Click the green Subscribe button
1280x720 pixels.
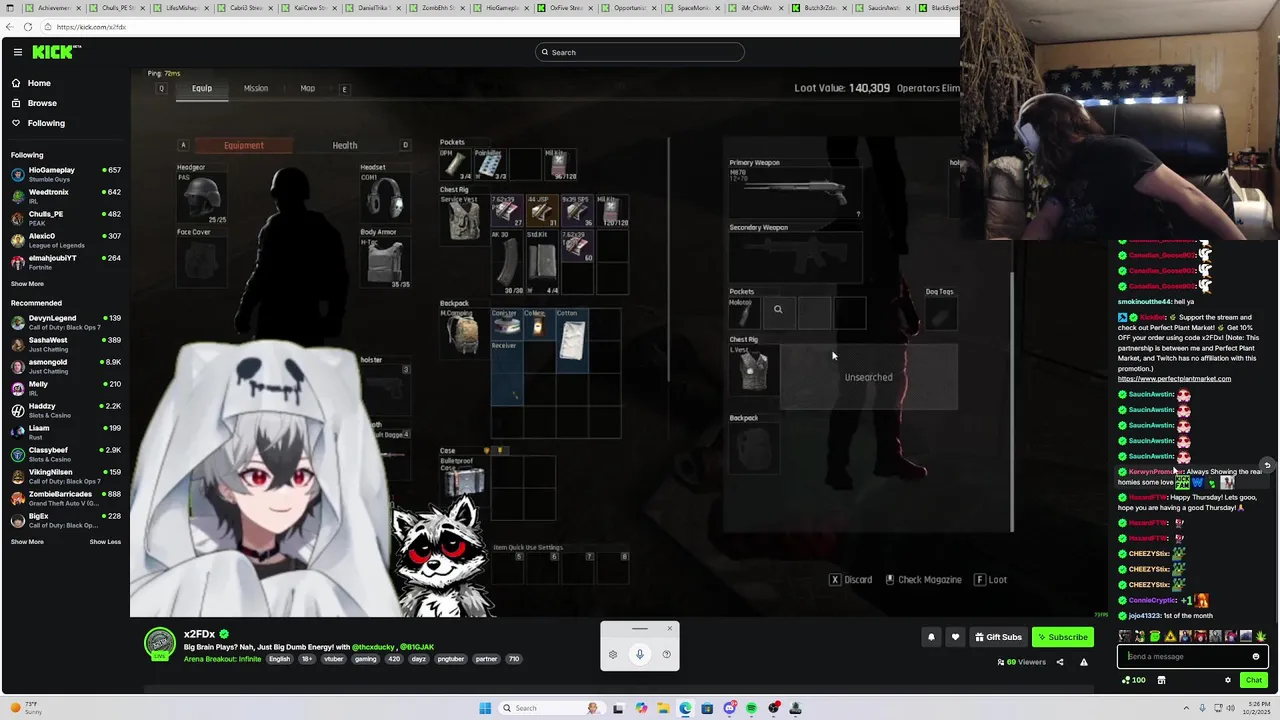pyautogui.click(x=1062, y=637)
